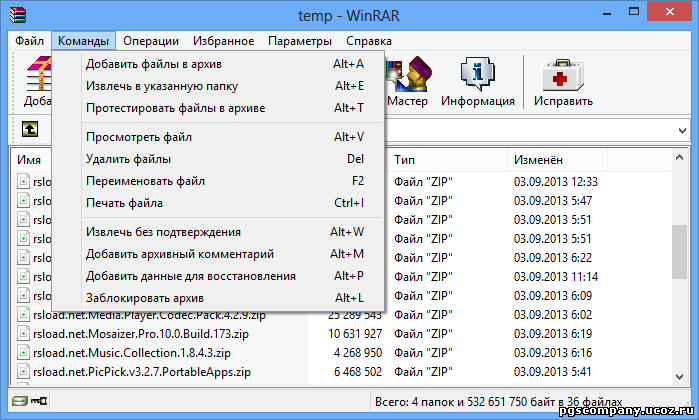Viewport: 699px width, 420px height.
Task: Choose Извлечь в указанную папку
Action: point(218,86)
